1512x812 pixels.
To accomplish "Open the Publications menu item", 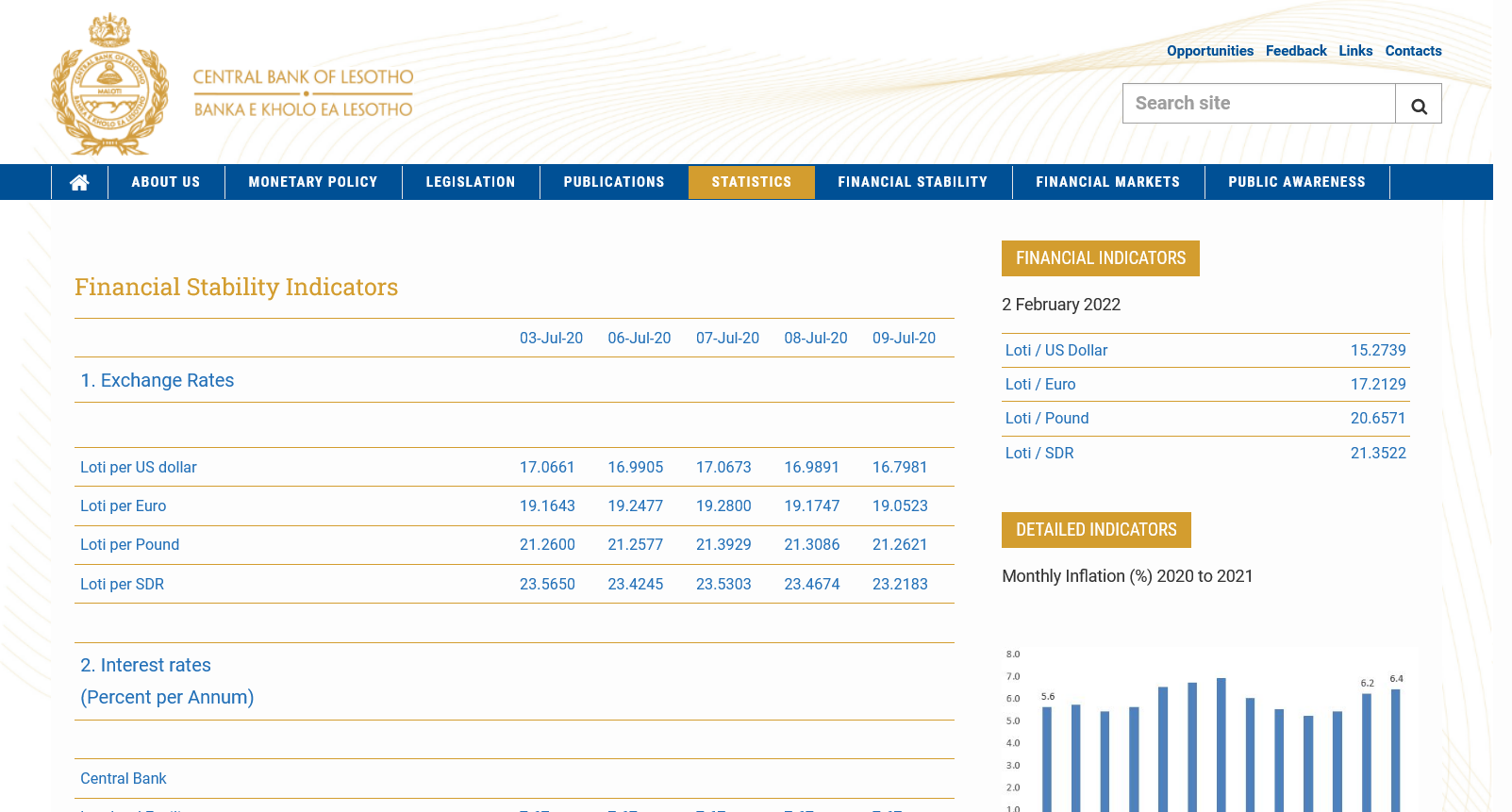I will point(614,182).
